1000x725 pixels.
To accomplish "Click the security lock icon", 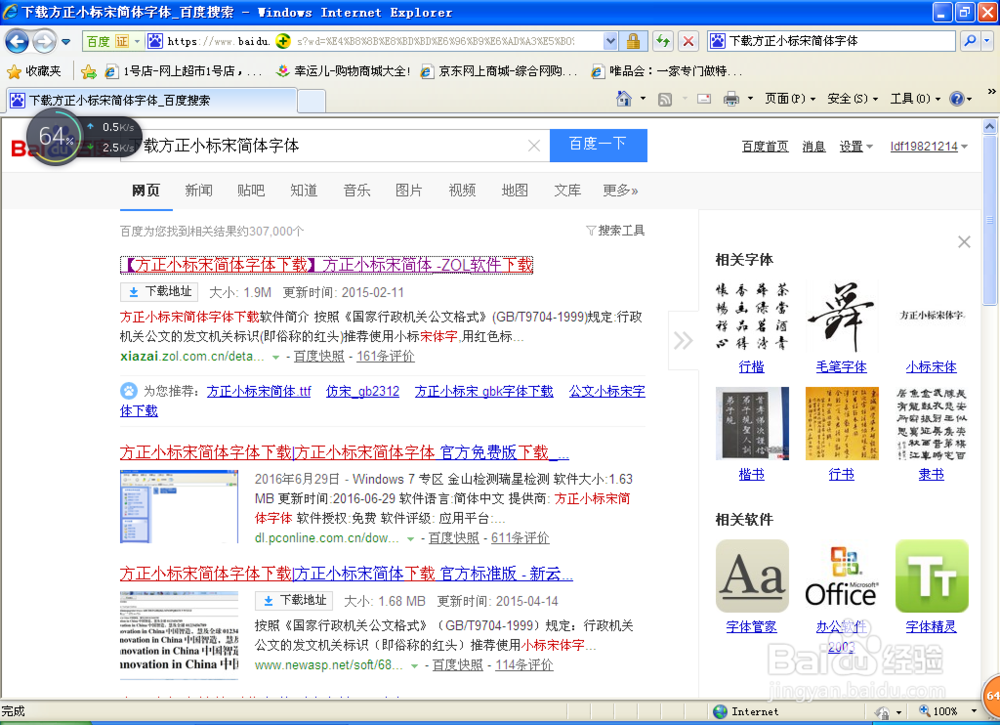I will click(633, 41).
